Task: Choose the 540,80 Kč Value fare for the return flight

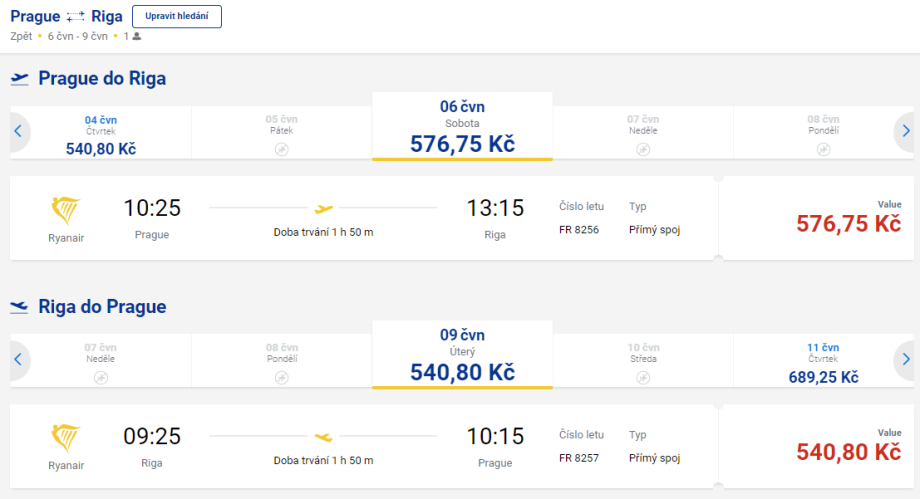Action: [x=848, y=451]
